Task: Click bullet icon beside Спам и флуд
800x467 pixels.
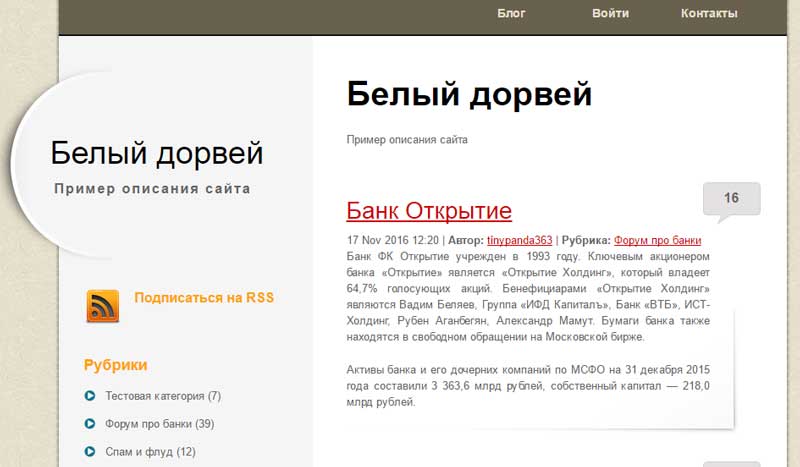Action: pyautogui.click(x=90, y=451)
